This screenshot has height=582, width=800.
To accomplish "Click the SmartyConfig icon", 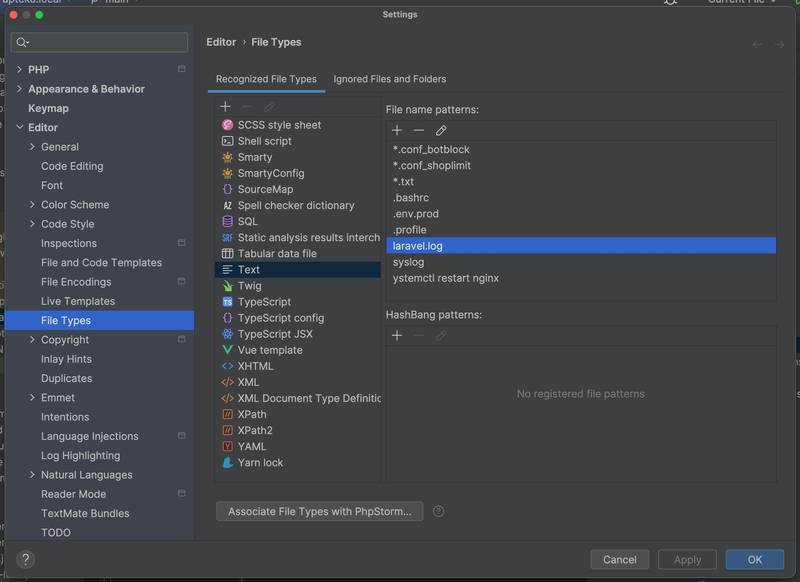I will 228,173.
